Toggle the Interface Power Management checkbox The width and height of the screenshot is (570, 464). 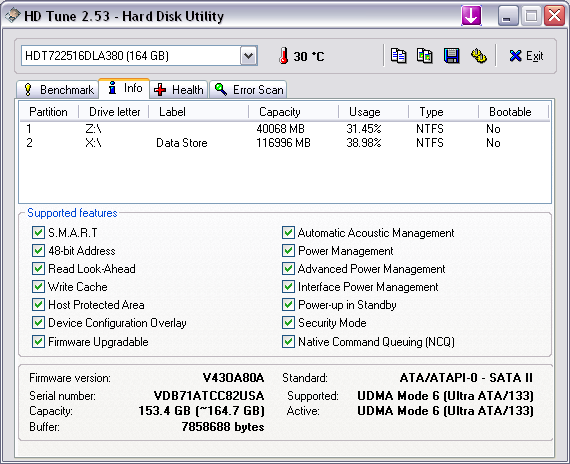coord(288,287)
